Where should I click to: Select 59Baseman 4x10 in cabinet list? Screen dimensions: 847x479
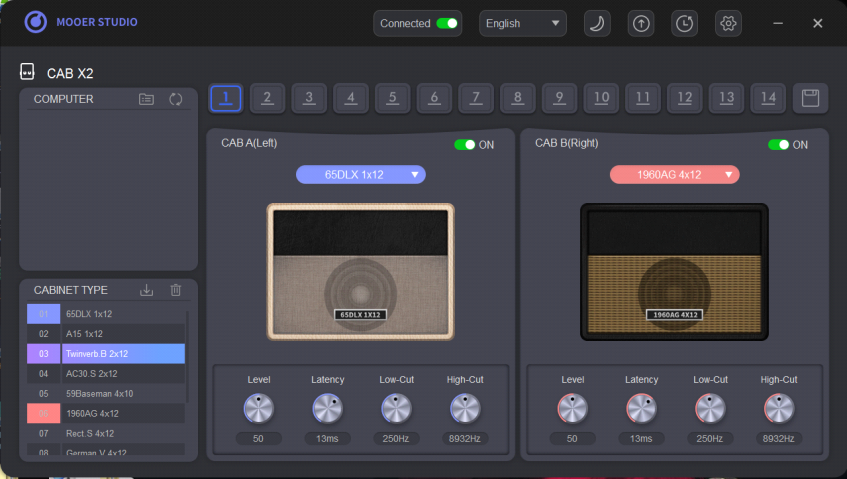[x=106, y=394]
